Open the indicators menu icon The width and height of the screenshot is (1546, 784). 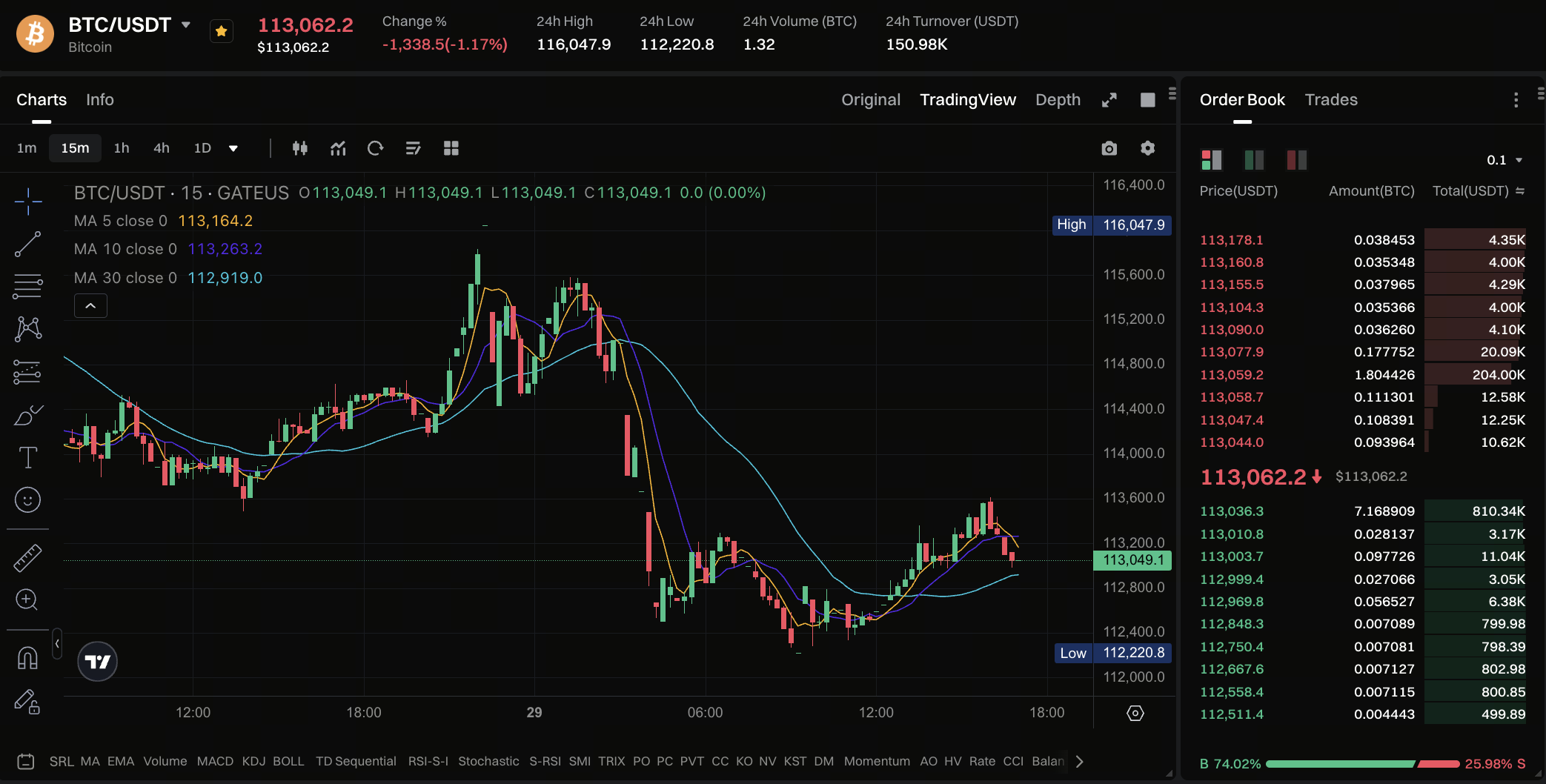338,148
